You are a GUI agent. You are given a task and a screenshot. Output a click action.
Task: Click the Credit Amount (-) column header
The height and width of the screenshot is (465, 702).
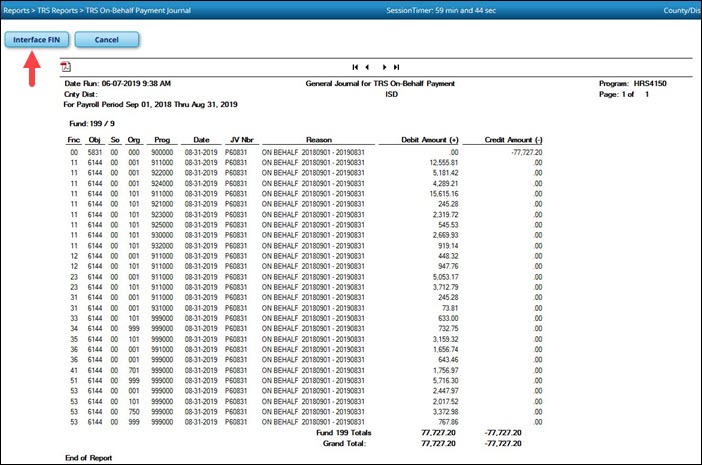tap(513, 140)
